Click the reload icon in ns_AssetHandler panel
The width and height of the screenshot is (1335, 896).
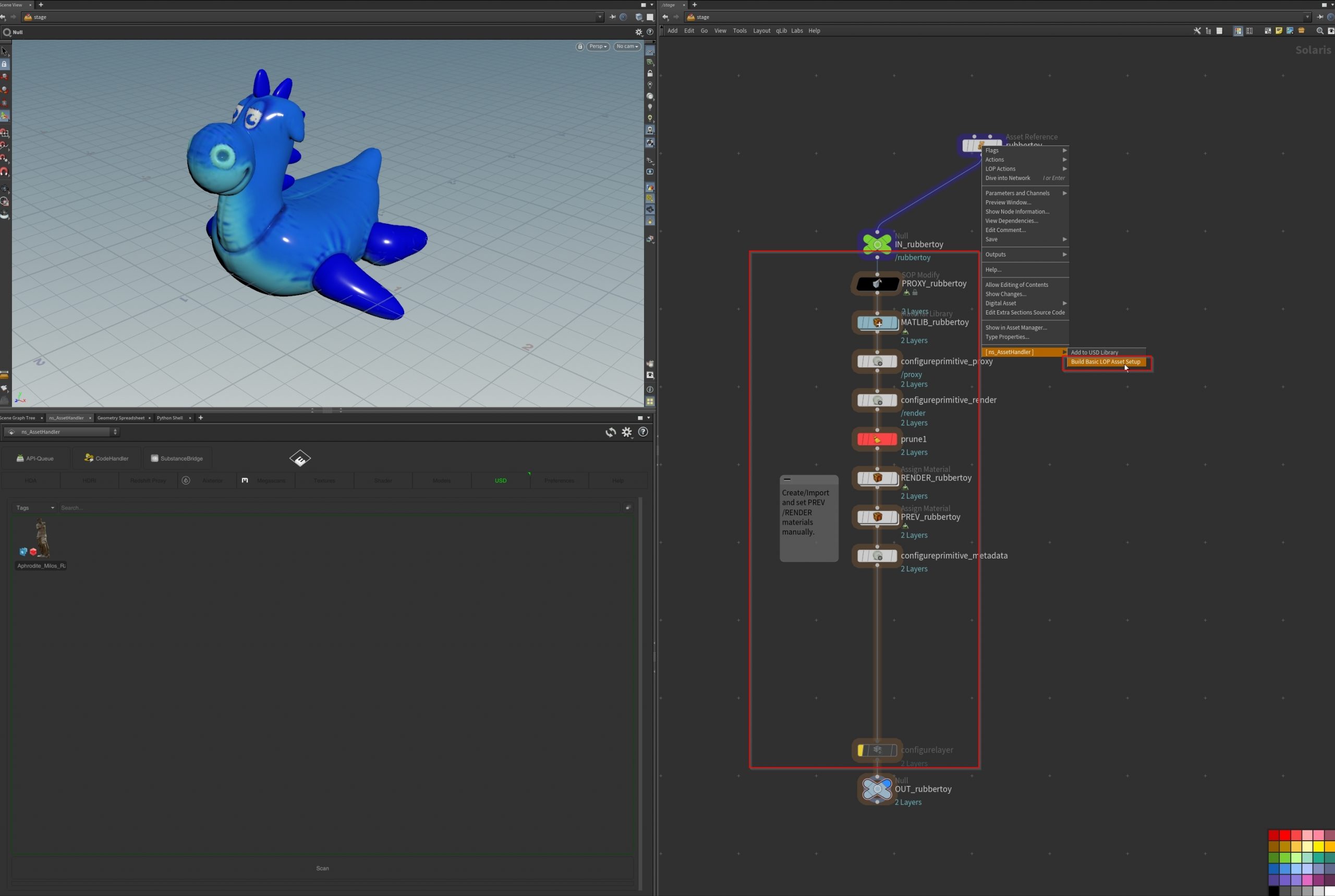click(x=611, y=432)
